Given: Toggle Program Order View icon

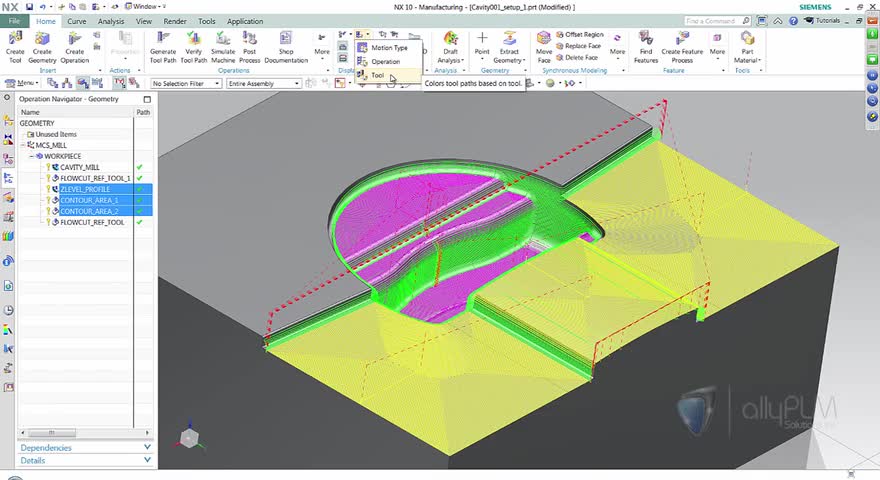Looking at the screenshot, I should (x=53, y=83).
